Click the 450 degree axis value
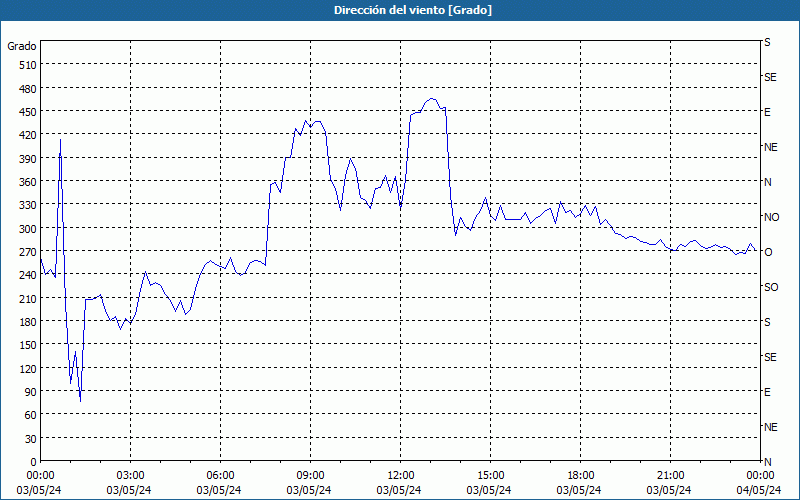Image resolution: width=800 pixels, height=500 pixels. click(29, 112)
